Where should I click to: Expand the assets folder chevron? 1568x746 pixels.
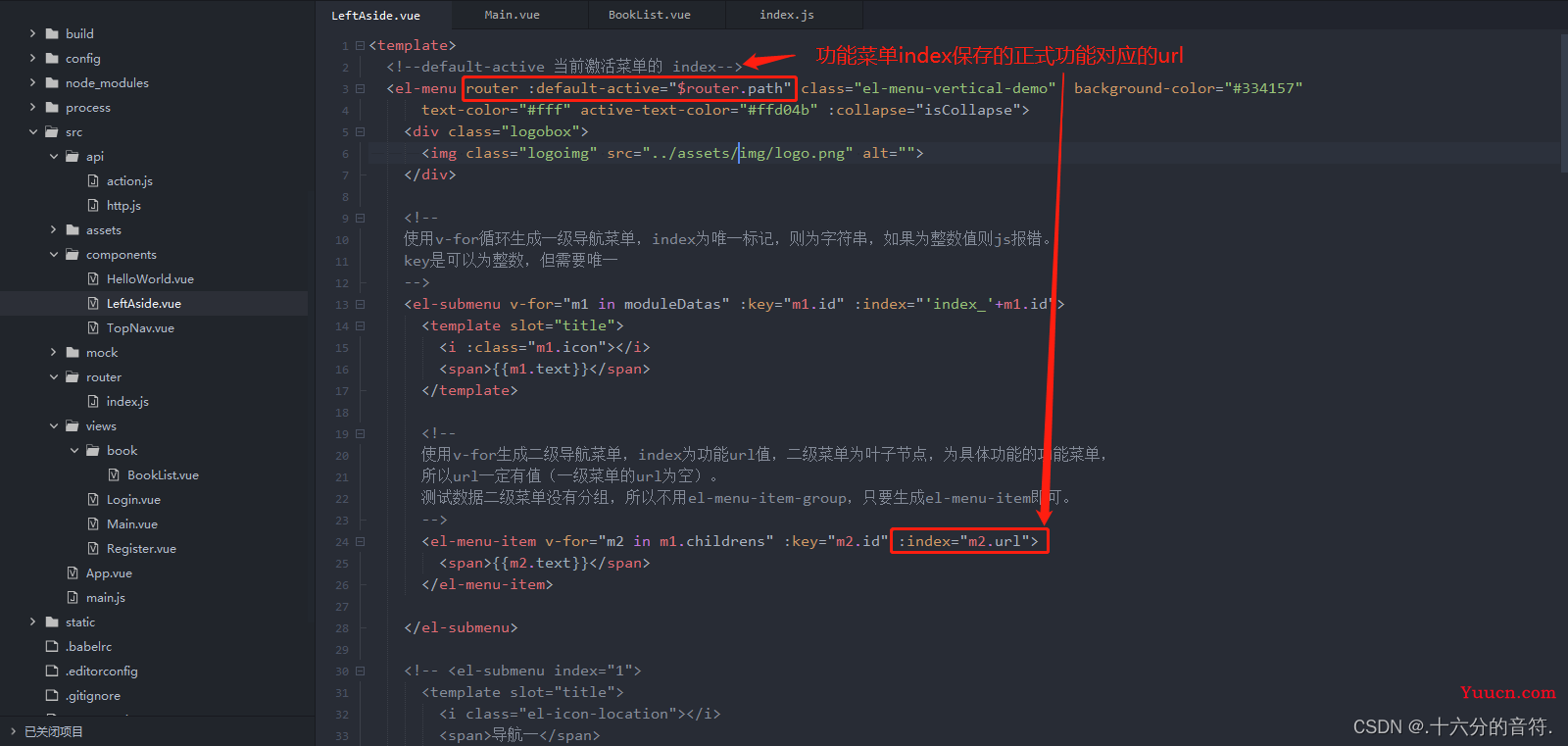click(53, 229)
